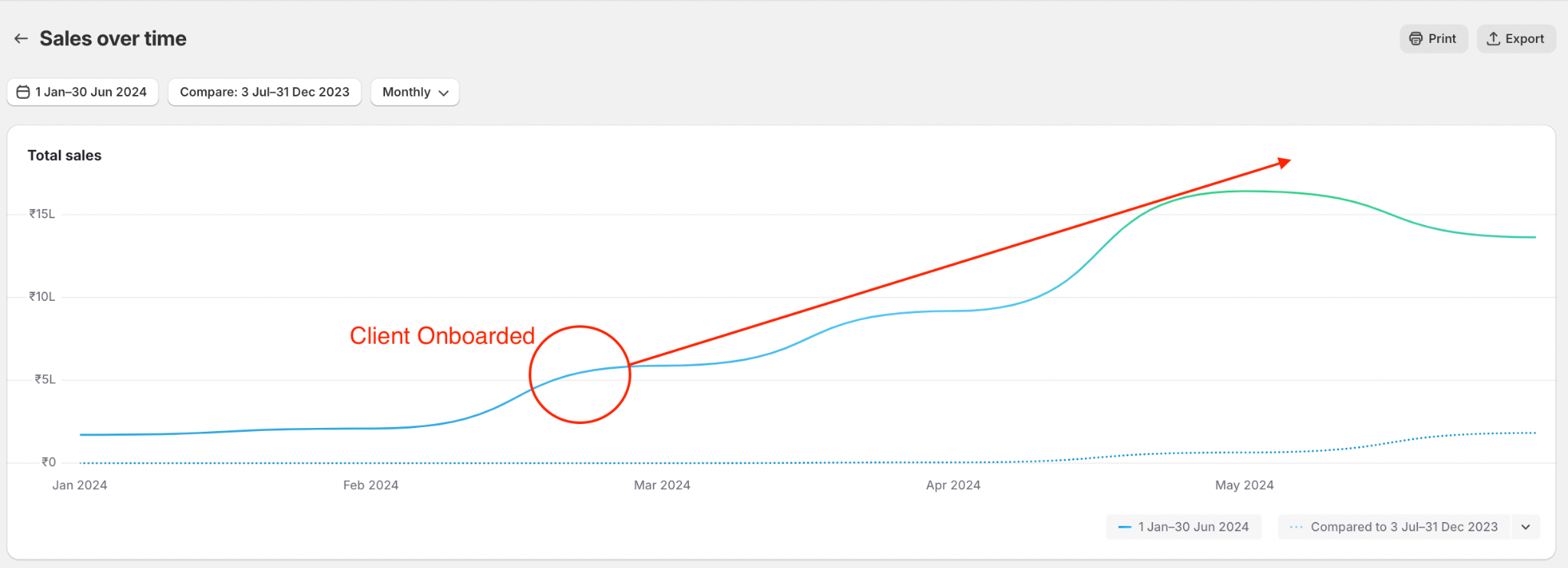Click the red arrowhead tip on chart
The image size is (1568, 568).
point(1286,162)
